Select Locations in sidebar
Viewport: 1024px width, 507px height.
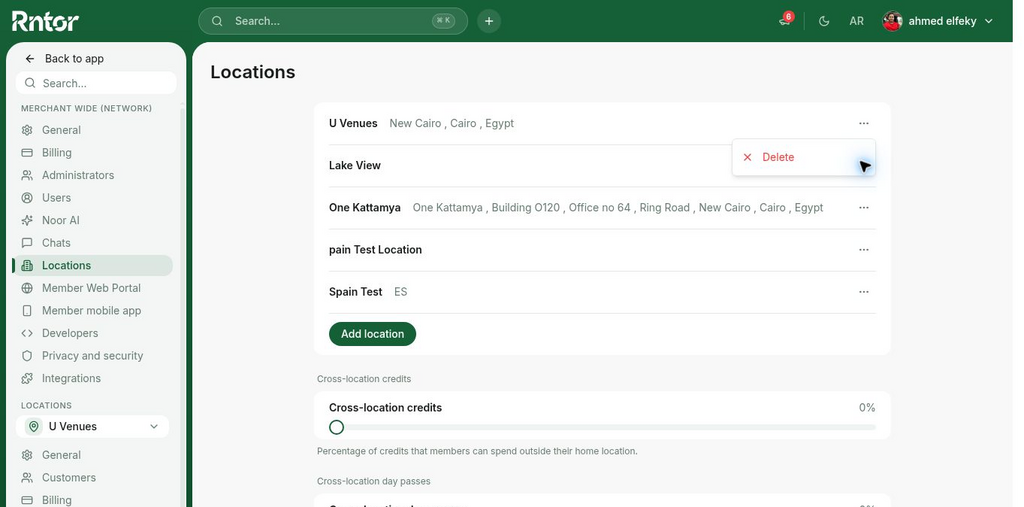(x=93, y=265)
